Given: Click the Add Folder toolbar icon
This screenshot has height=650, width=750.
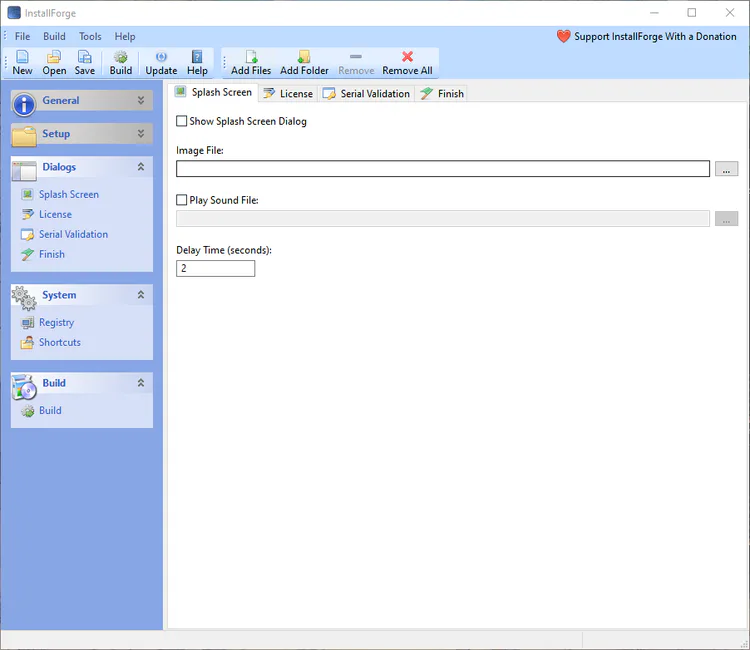Looking at the screenshot, I should [304, 57].
